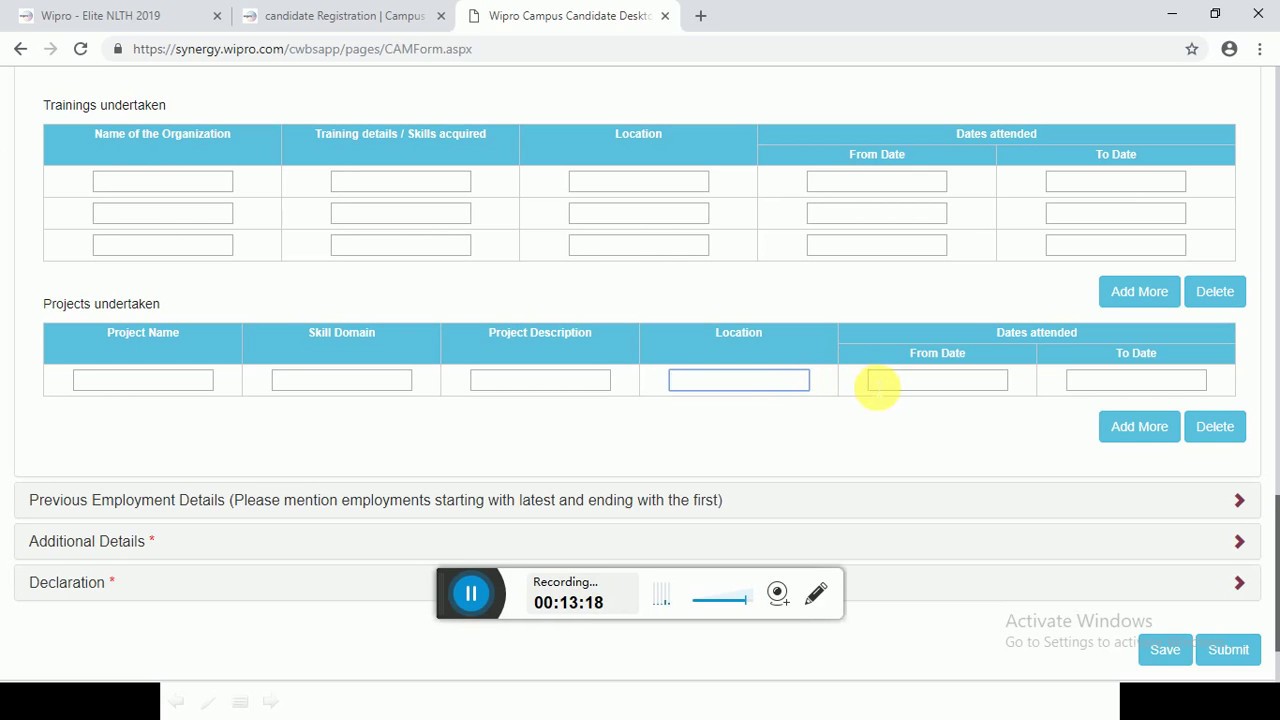The height and width of the screenshot is (720, 1280).
Task: Click the Project Description input field
Action: 540,380
